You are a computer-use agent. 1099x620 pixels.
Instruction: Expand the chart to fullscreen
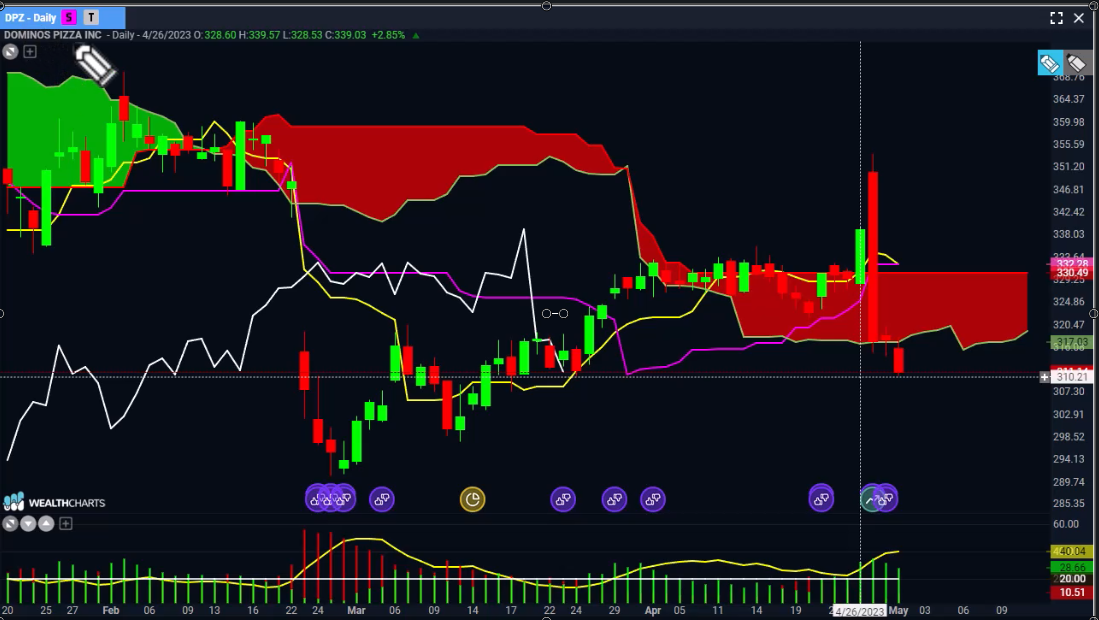click(1056, 18)
